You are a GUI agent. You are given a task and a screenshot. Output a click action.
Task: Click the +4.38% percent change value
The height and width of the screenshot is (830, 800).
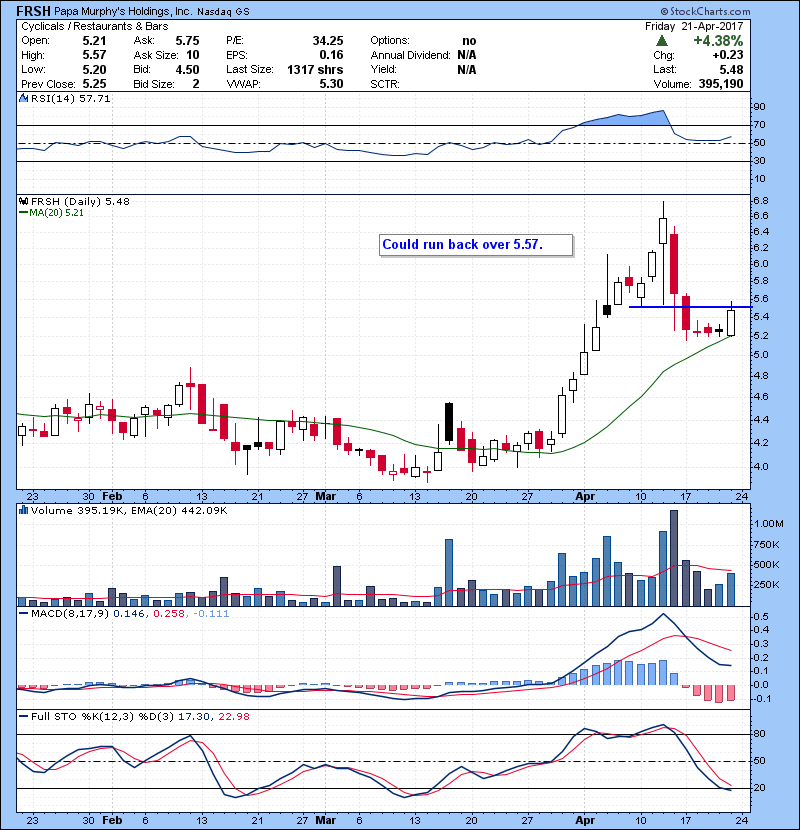pyautogui.click(x=718, y=41)
